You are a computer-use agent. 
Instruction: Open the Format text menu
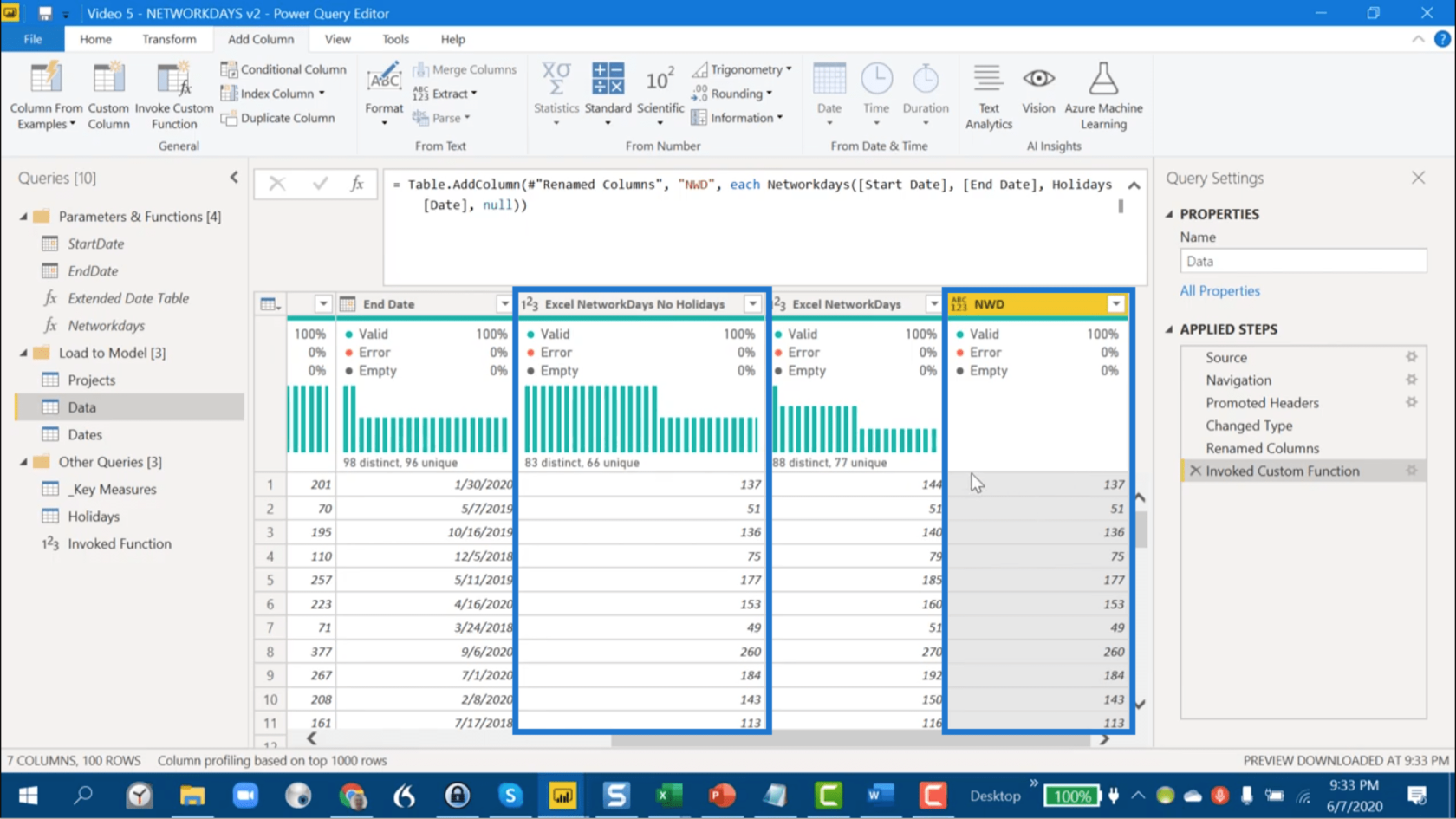click(x=384, y=94)
